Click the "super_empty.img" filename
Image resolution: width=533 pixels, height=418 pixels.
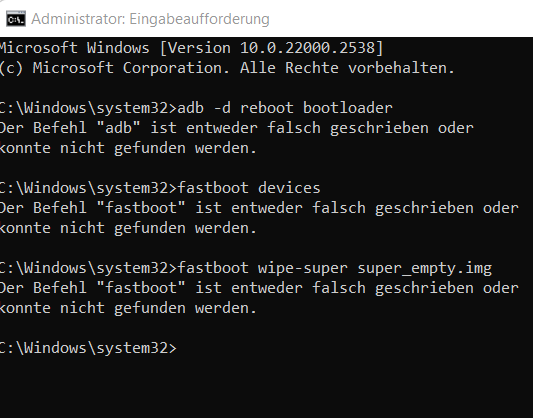(425, 269)
